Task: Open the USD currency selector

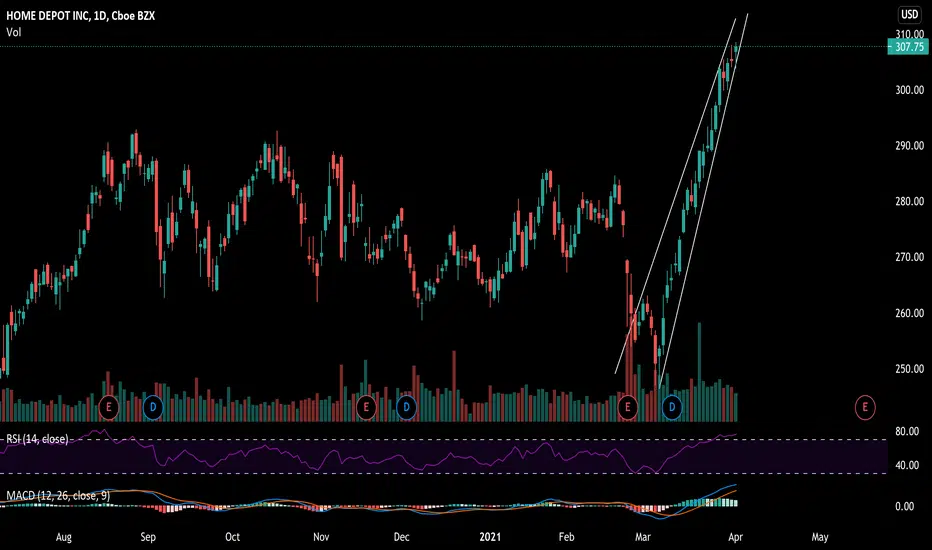Action: tap(909, 14)
